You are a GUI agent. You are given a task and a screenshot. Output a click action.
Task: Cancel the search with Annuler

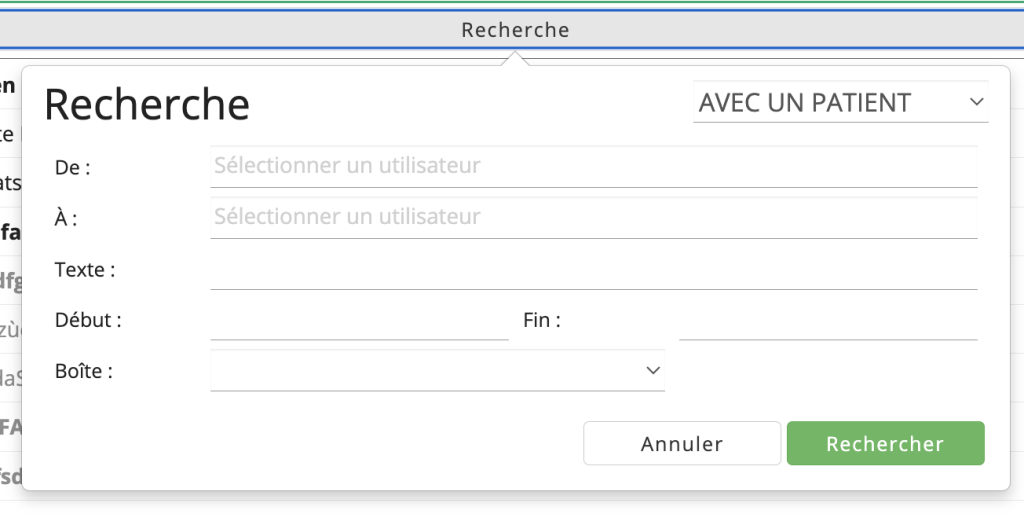[682, 443]
